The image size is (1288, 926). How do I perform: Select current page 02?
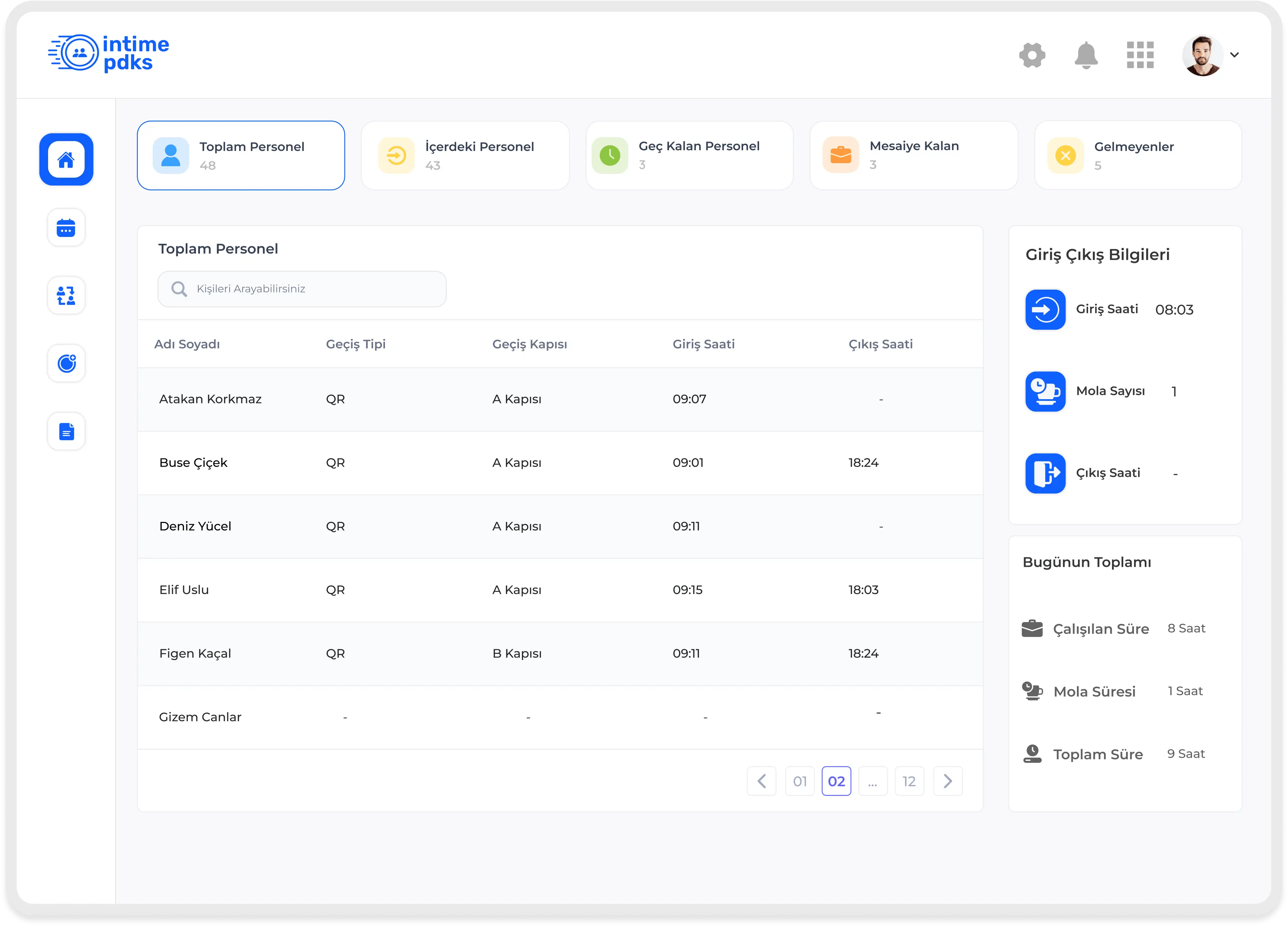pos(836,781)
